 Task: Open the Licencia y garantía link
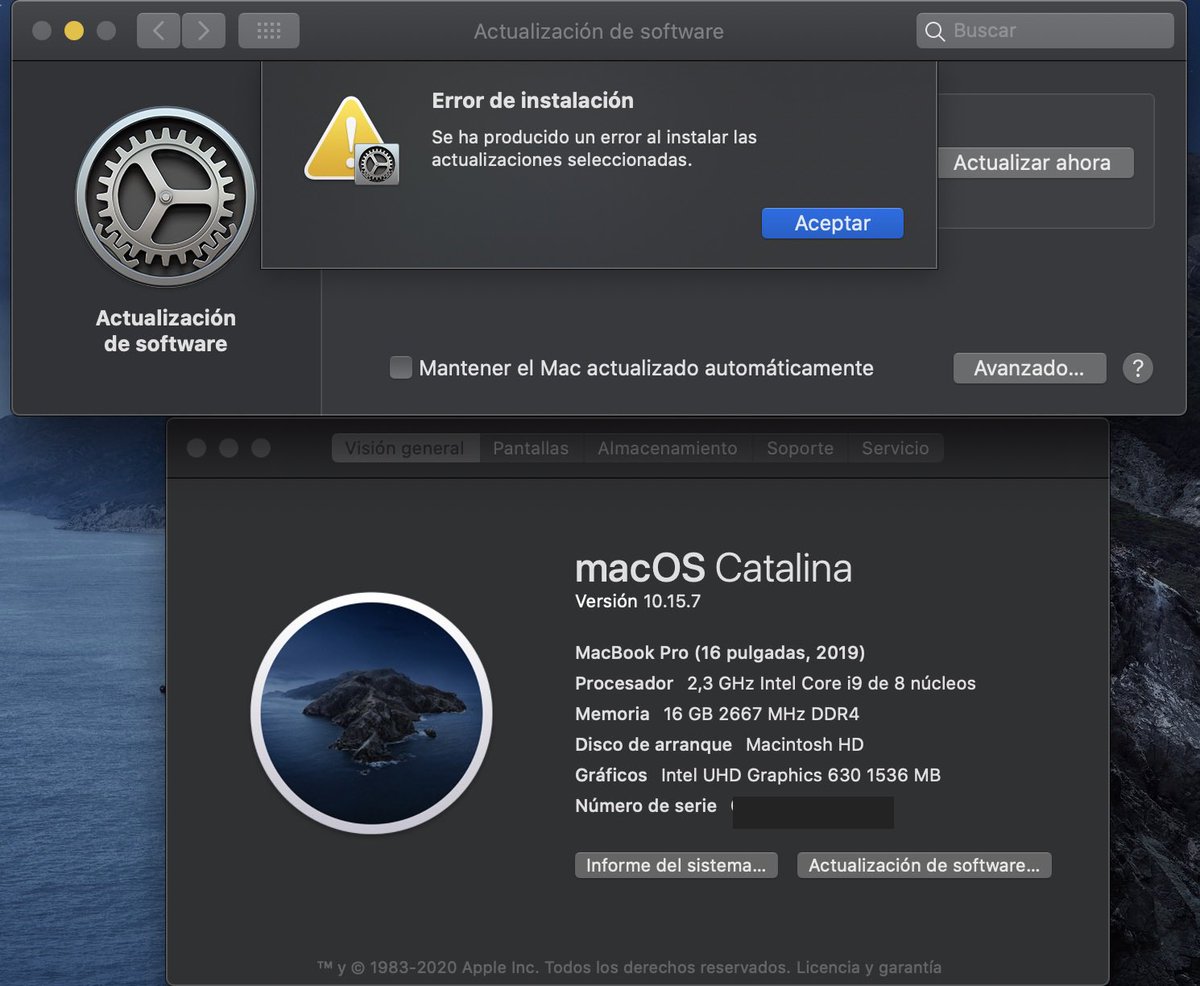(870, 967)
